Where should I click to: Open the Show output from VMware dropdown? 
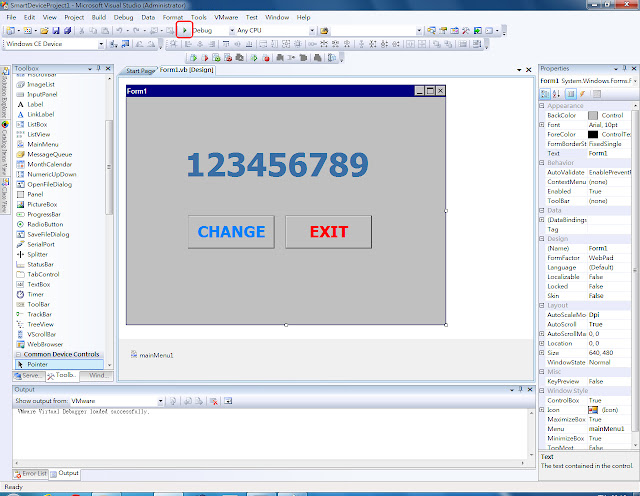coord(160,401)
